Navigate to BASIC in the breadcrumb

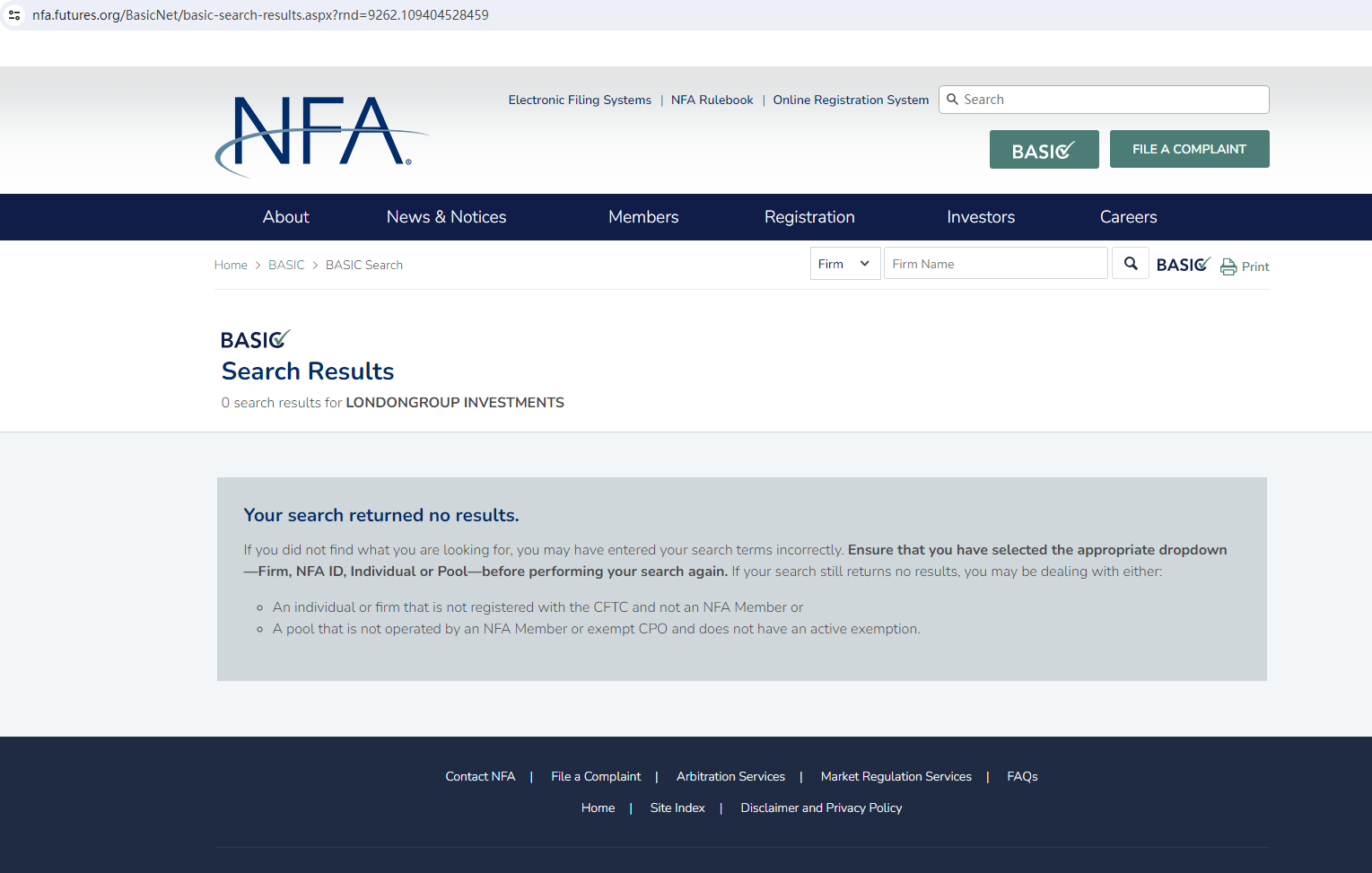286,266
